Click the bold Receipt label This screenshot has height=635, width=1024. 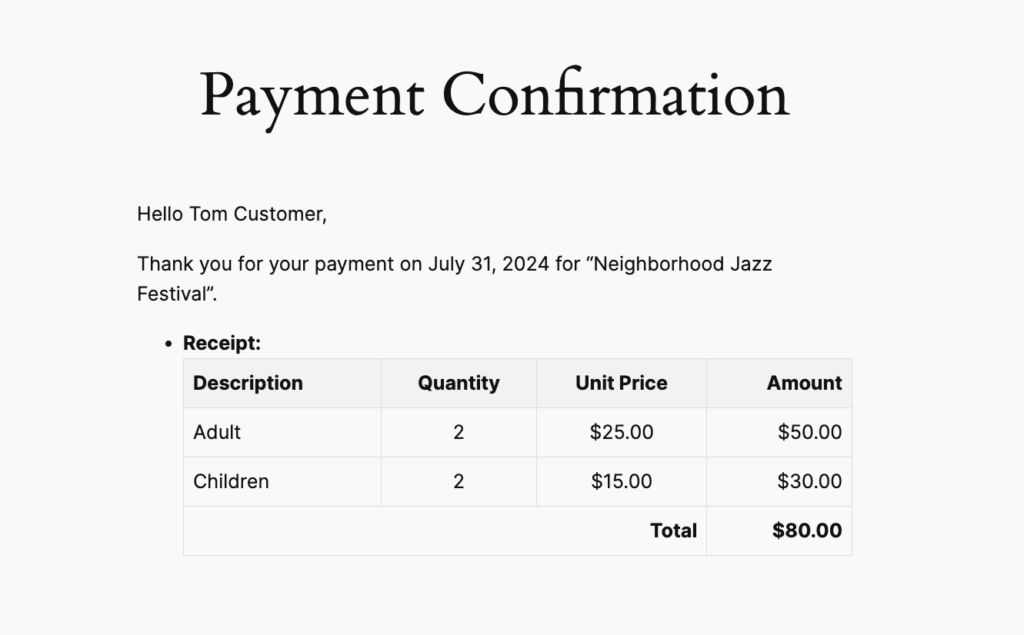pos(221,343)
